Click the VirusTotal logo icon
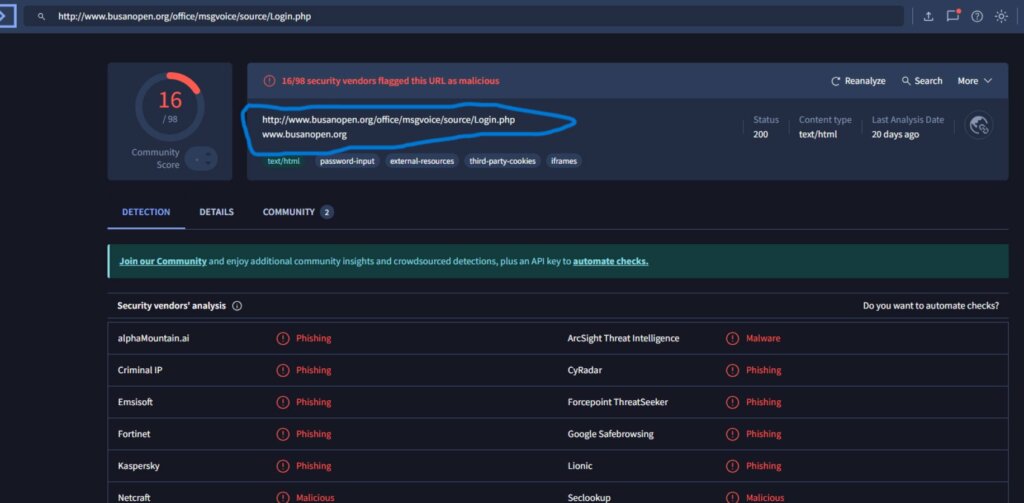 (6, 16)
